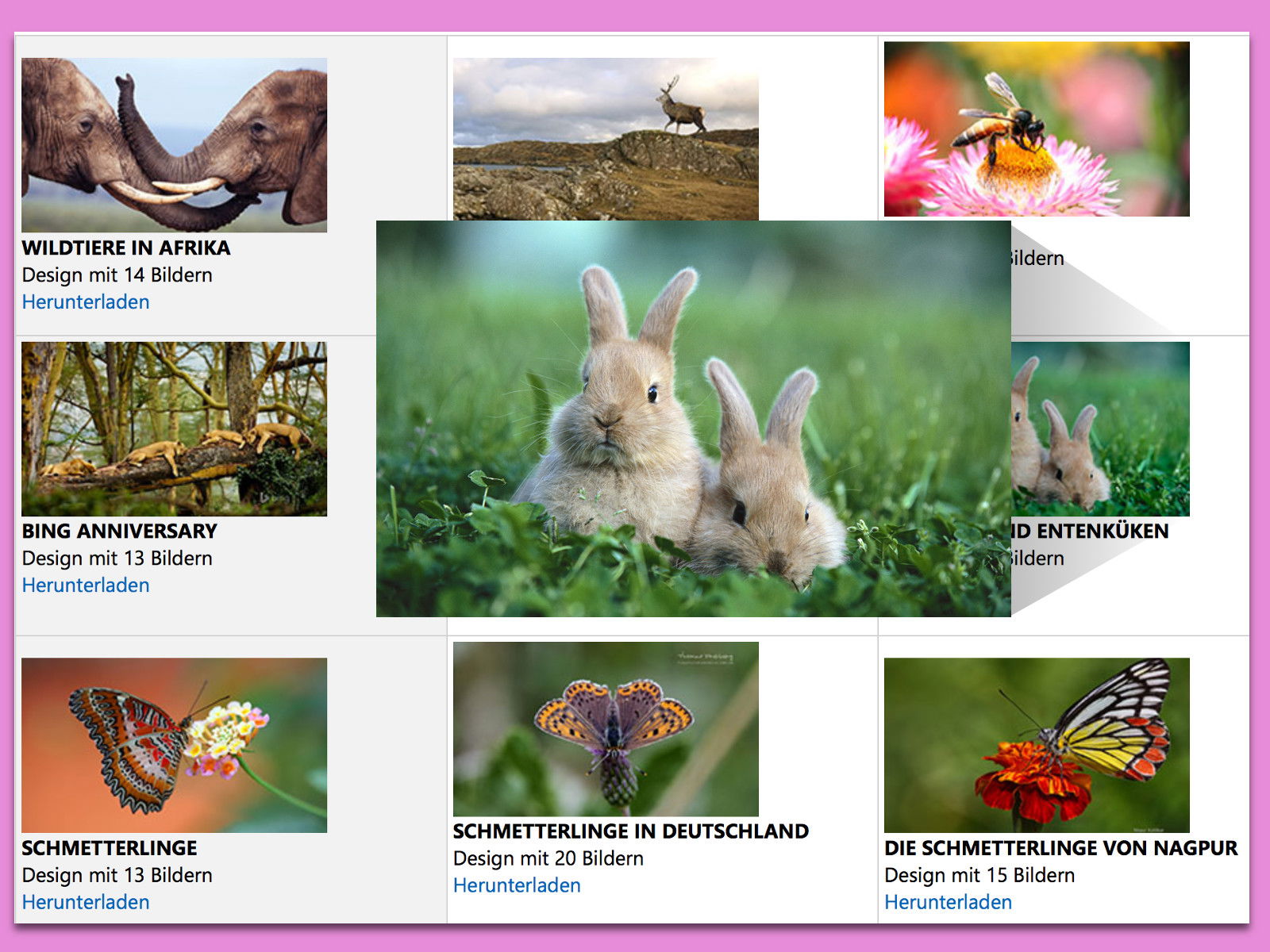Click DIE SCHMETTERLINGE VON NAGPUR title

(1061, 848)
